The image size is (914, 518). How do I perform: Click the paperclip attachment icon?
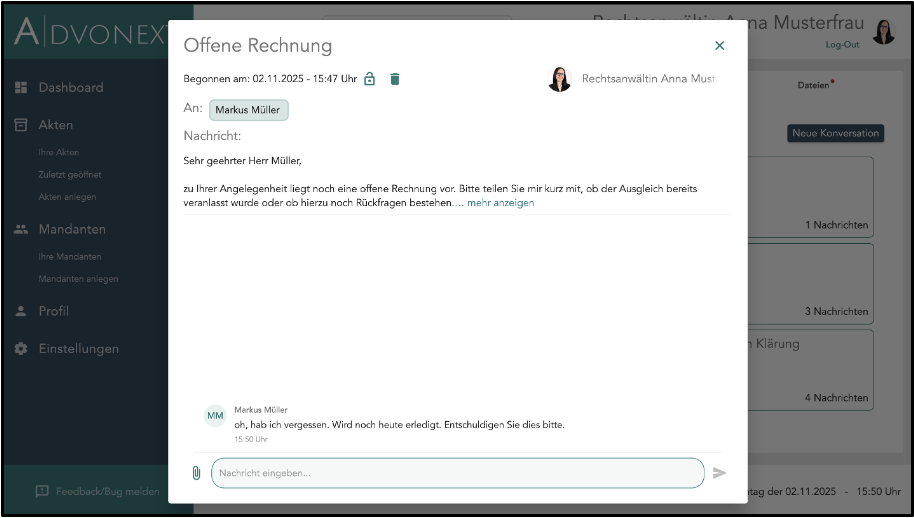(196, 473)
